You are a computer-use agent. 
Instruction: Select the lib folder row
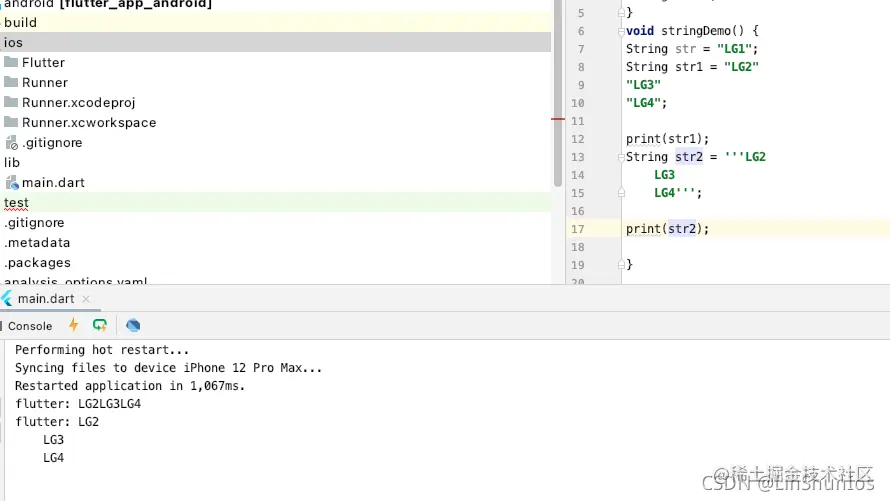275,162
